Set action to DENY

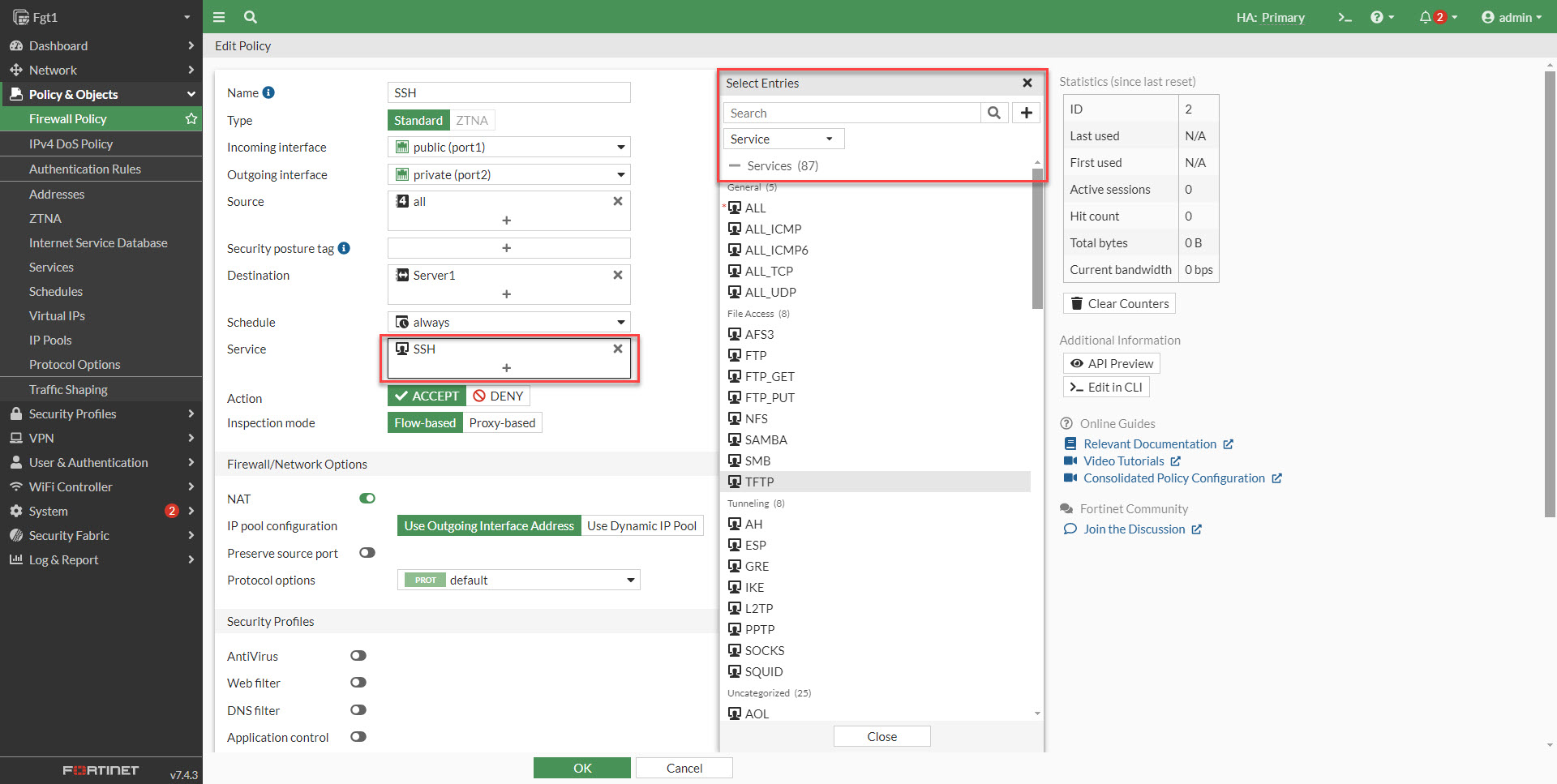(498, 396)
